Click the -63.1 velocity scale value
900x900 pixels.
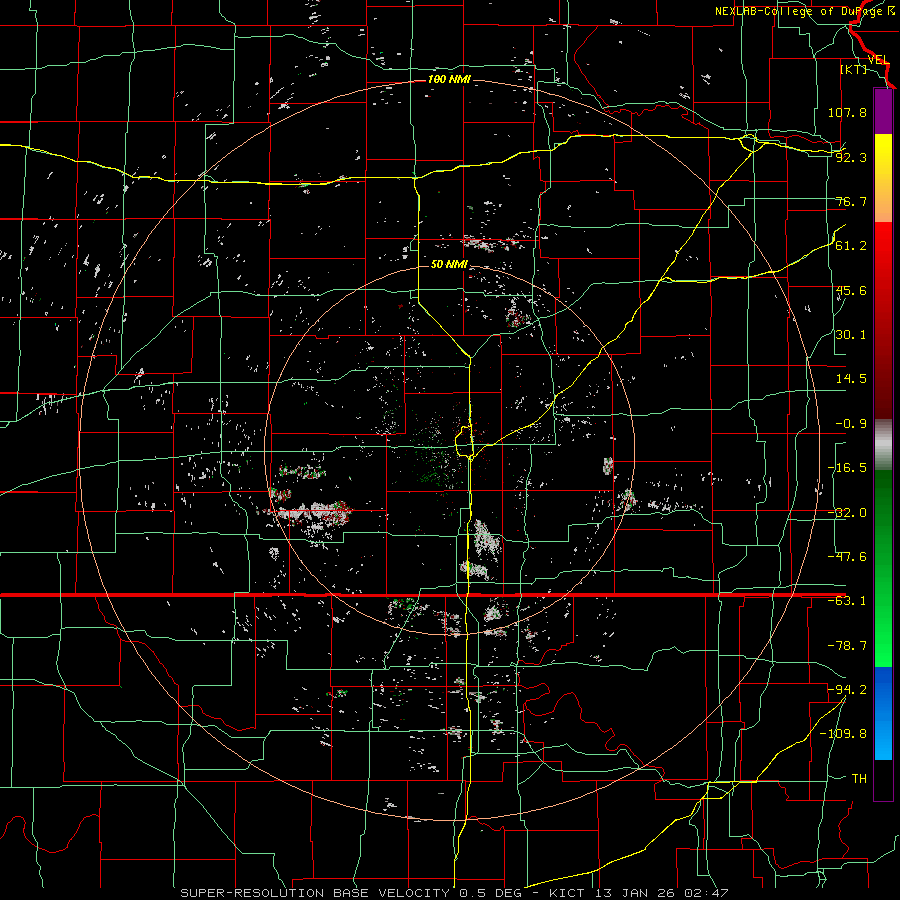847,601
